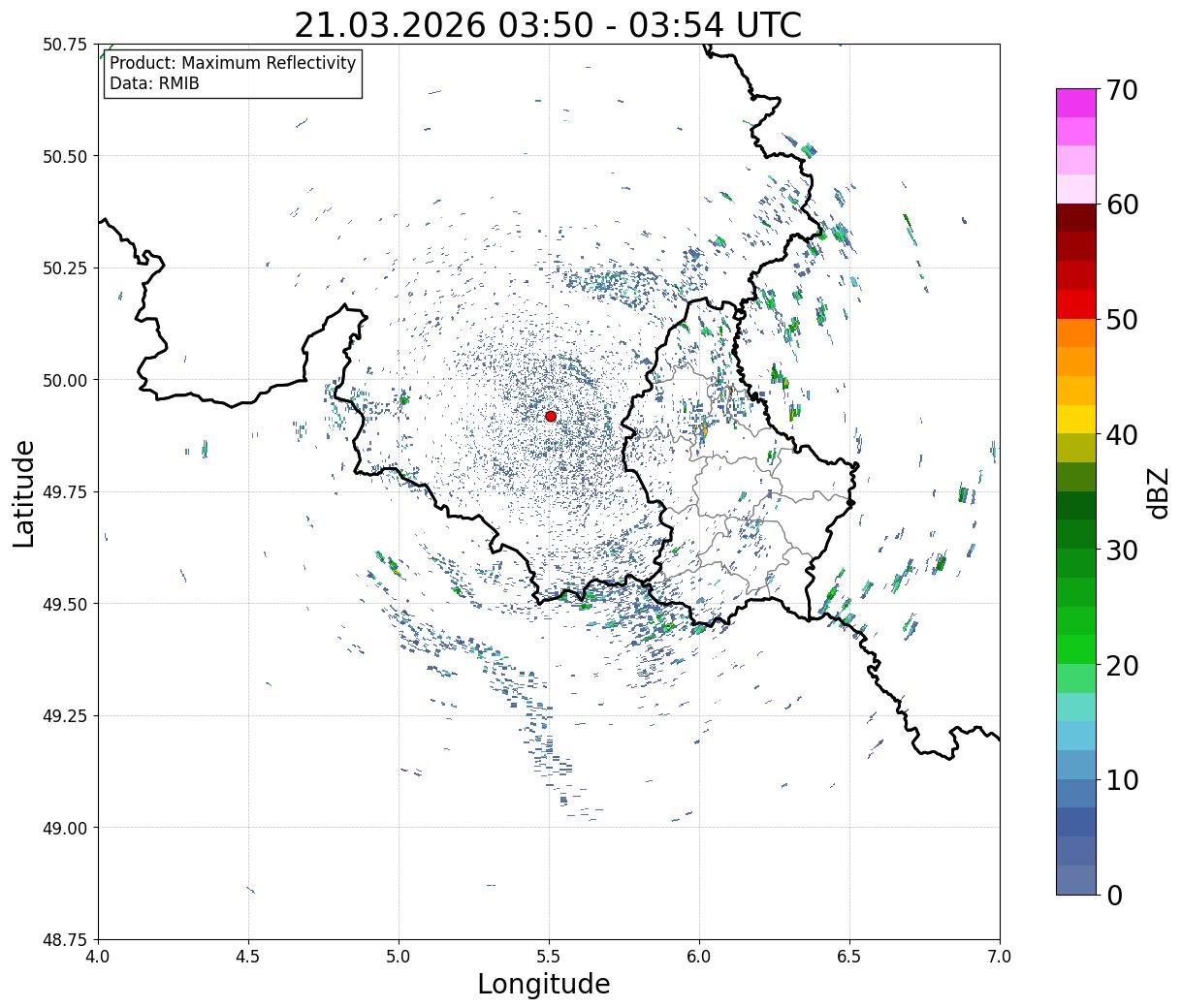
Task: Click the dark red swatch just below 60
Action: point(1076,218)
